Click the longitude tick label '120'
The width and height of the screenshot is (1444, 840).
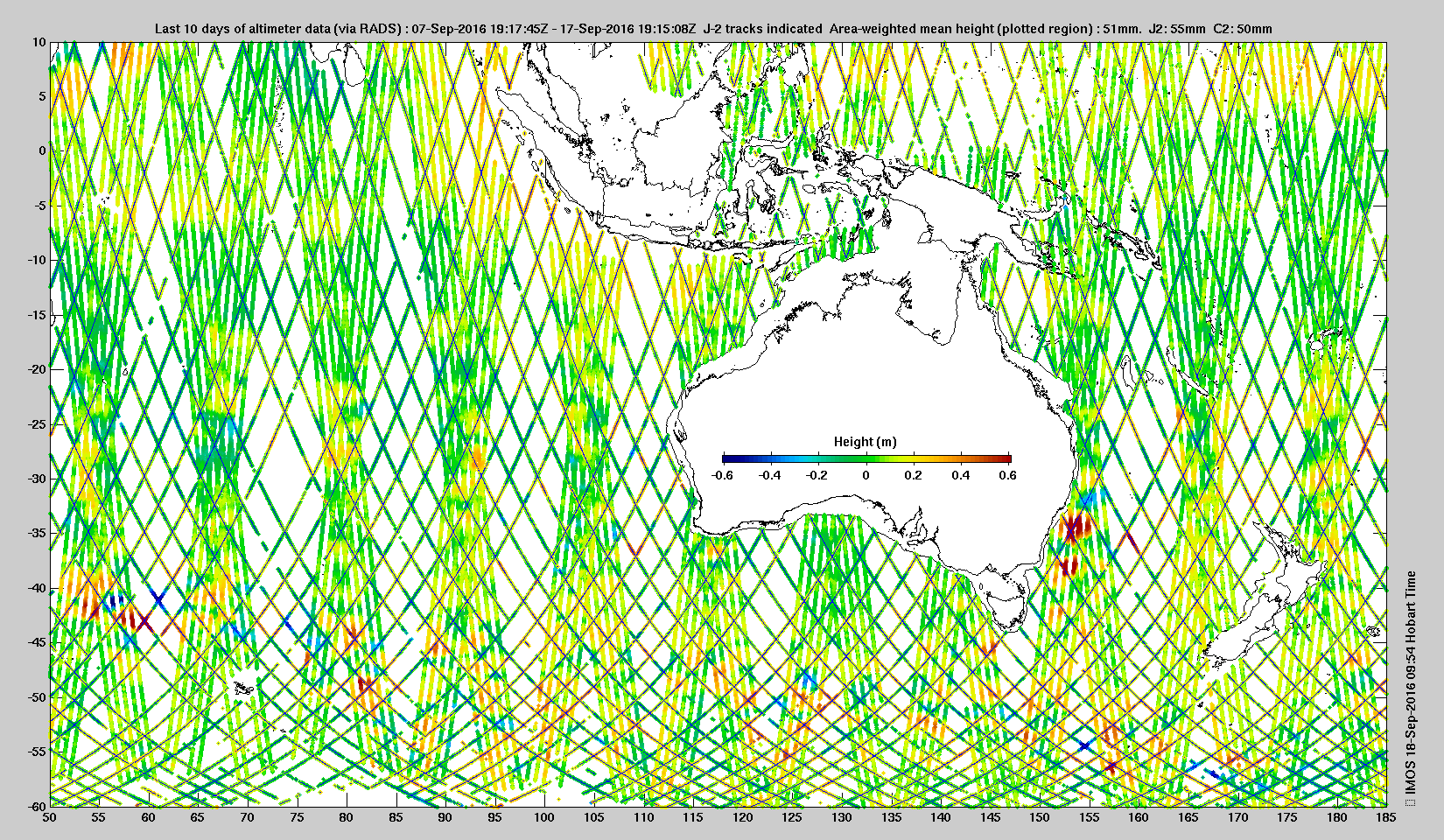coord(743,818)
